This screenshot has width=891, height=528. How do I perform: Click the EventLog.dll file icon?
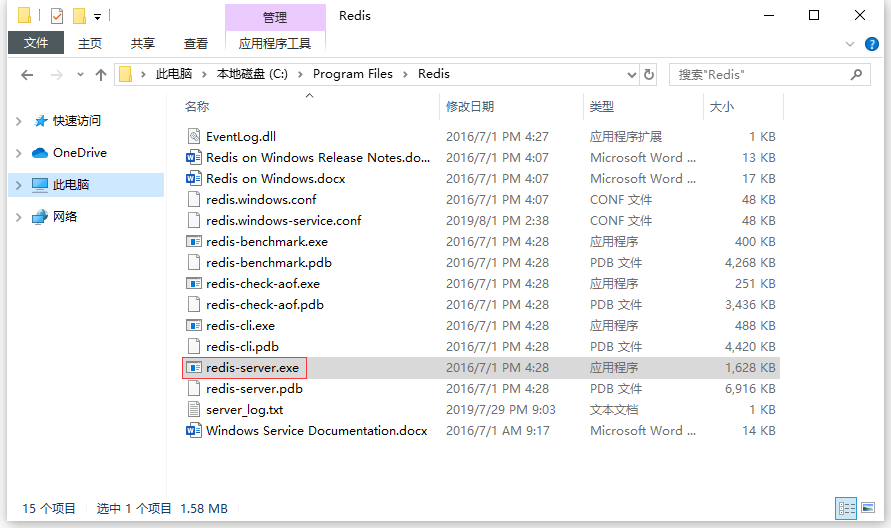coord(194,136)
